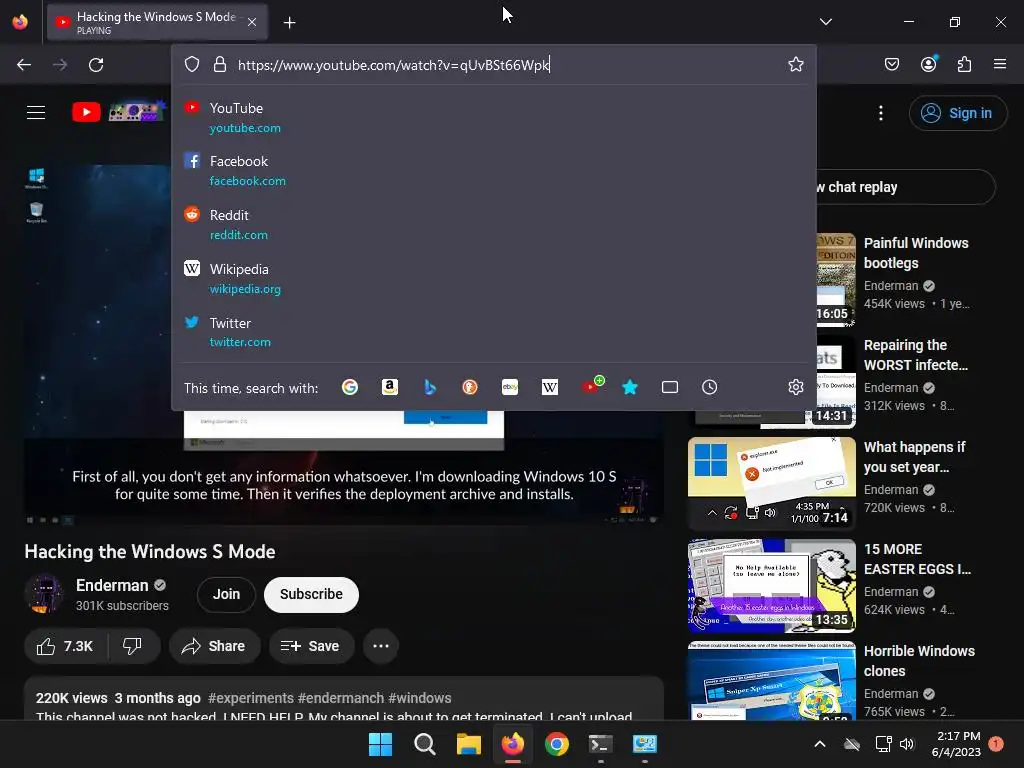1024x768 pixels.
Task: Open the Enderman channel avatar
Action: pos(44,594)
